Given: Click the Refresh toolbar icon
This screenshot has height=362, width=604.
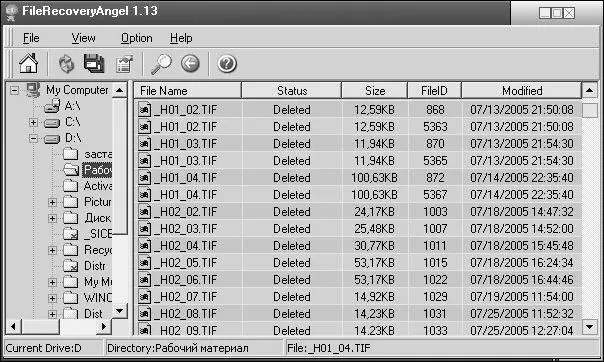Looking at the screenshot, I should (66, 64).
